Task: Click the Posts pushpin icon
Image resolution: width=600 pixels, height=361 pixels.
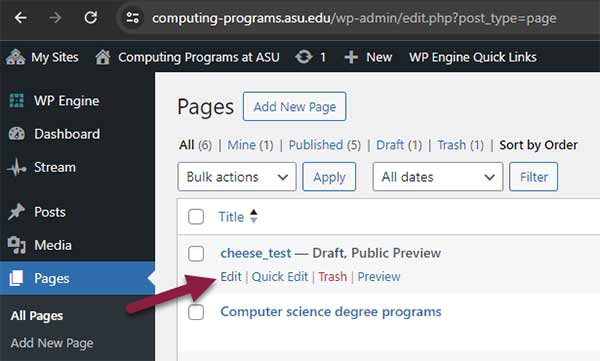Action: click(x=16, y=212)
